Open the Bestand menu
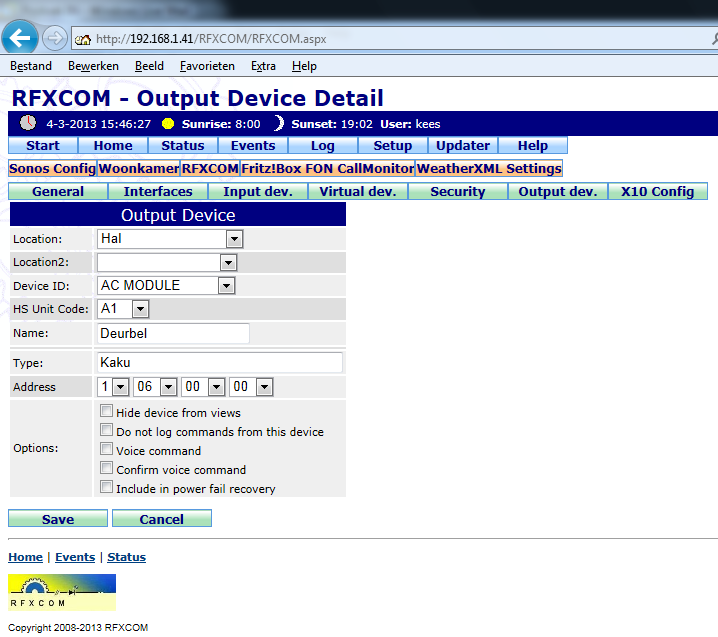The height and width of the screenshot is (637, 718). coord(31,66)
